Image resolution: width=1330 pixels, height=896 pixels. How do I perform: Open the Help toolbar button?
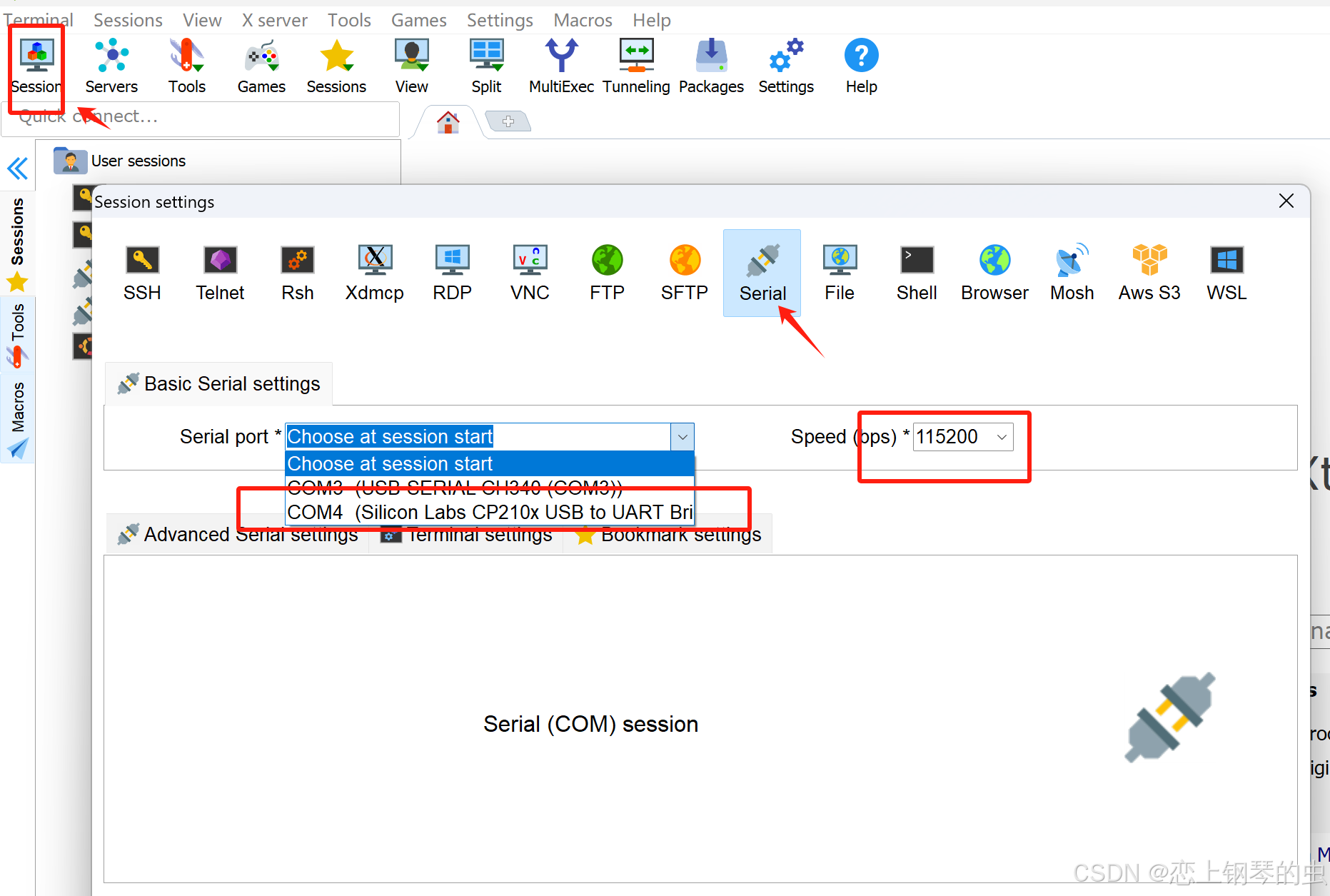coord(862,66)
